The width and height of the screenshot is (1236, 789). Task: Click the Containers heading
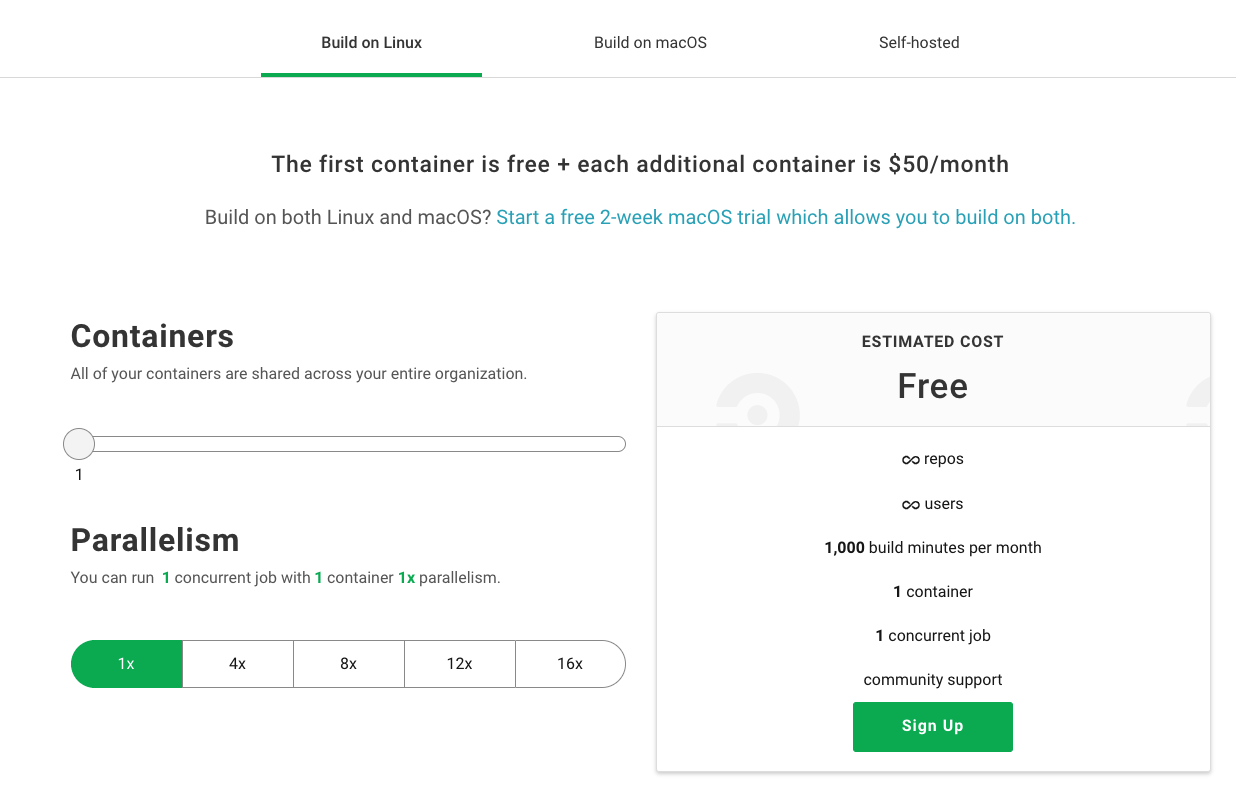click(152, 336)
